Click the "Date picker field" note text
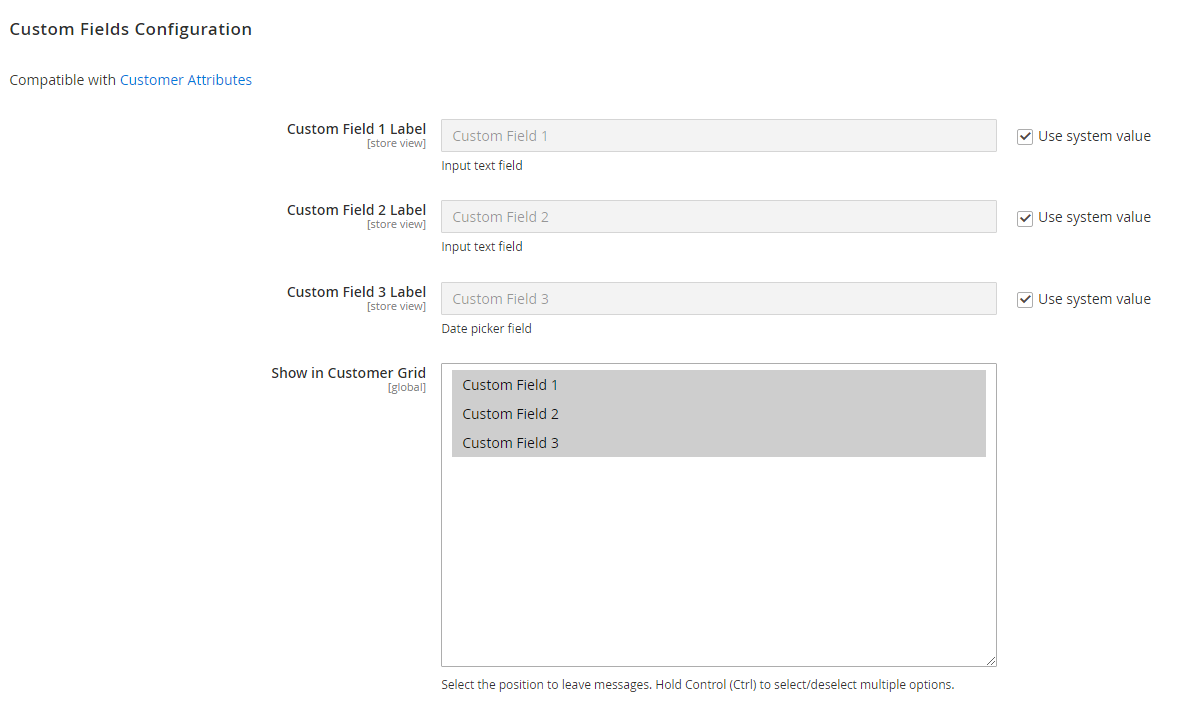1193x703 pixels. pos(486,328)
